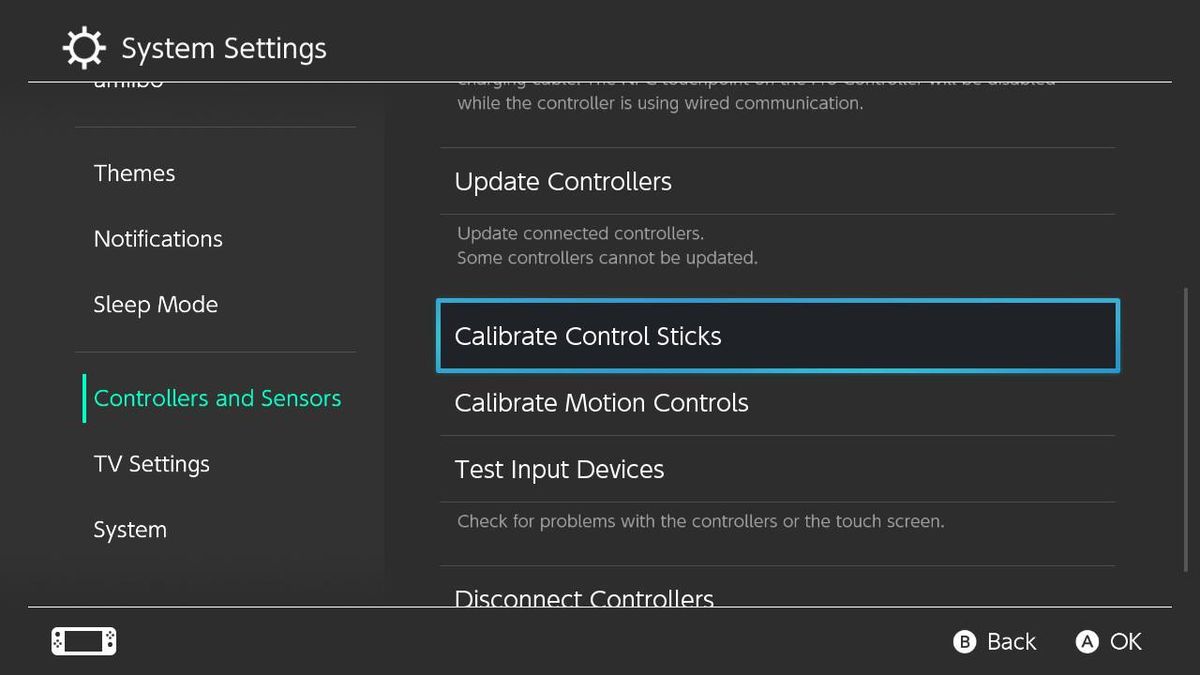This screenshot has height=675, width=1200.
Task: Open Calibrate Motion Controls
Action: pyautogui.click(x=601, y=402)
